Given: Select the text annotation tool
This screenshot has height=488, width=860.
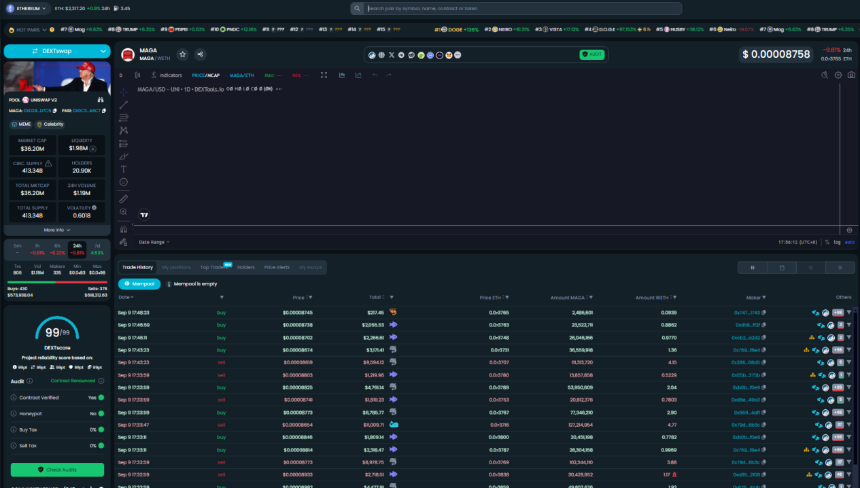Looking at the screenshot, I should (123, 169).
